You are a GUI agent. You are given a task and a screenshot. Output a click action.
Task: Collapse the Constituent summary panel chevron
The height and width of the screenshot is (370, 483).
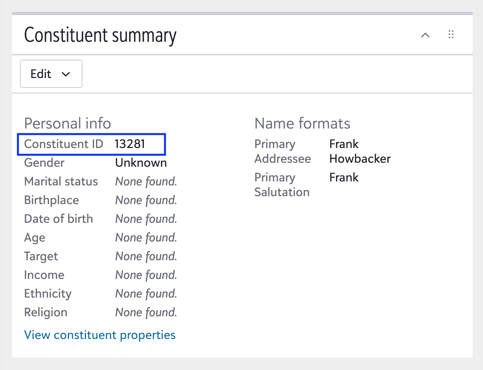click(x=425, y=35)
